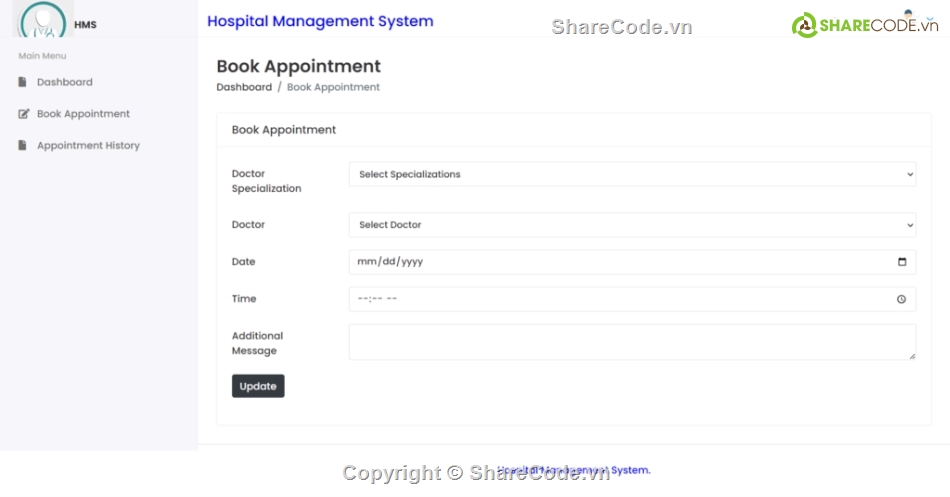This screenshot has height=497, width=950.
Task: Click the Additional Message text area
Action: (632, 342)
